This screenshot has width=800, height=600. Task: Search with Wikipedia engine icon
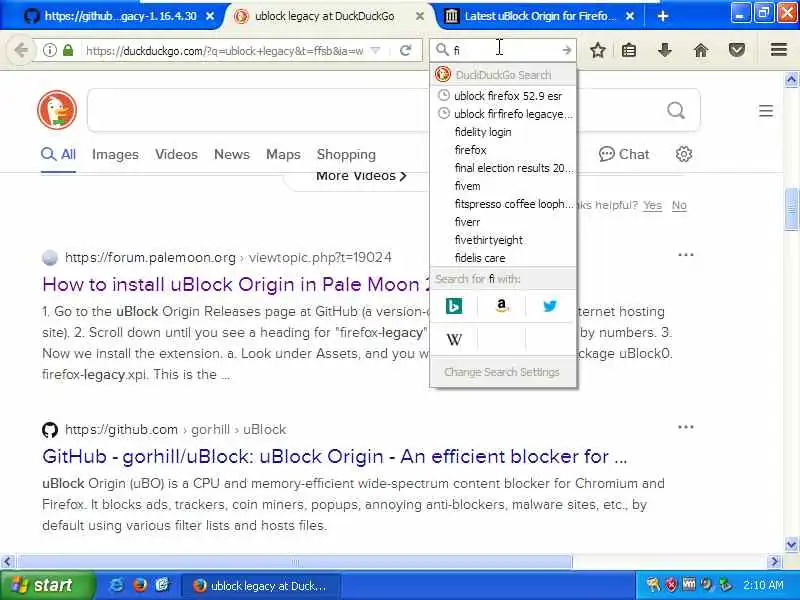click(x=454, y=339)
